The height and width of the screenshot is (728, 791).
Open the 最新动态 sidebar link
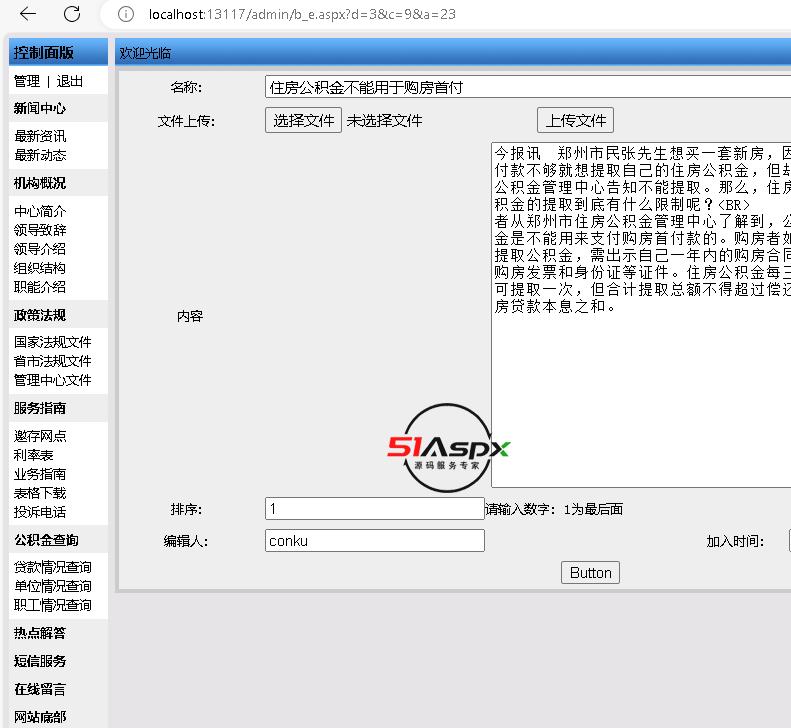[x=40, y=155]
